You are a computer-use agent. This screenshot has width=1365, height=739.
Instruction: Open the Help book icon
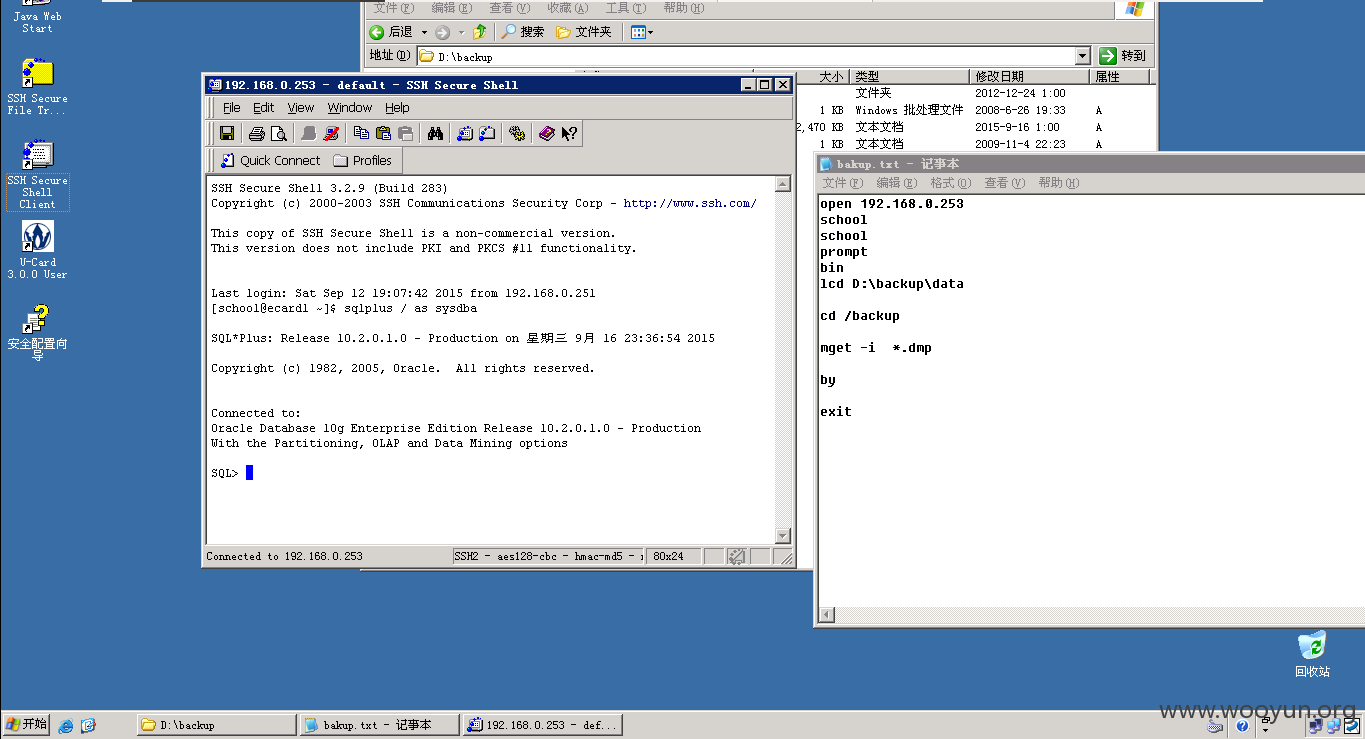547,133
